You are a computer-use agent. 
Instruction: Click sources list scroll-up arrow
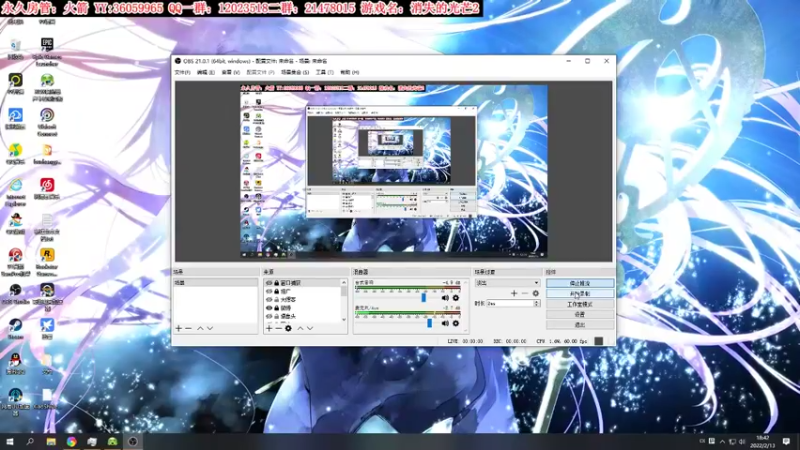pos(344,282)
